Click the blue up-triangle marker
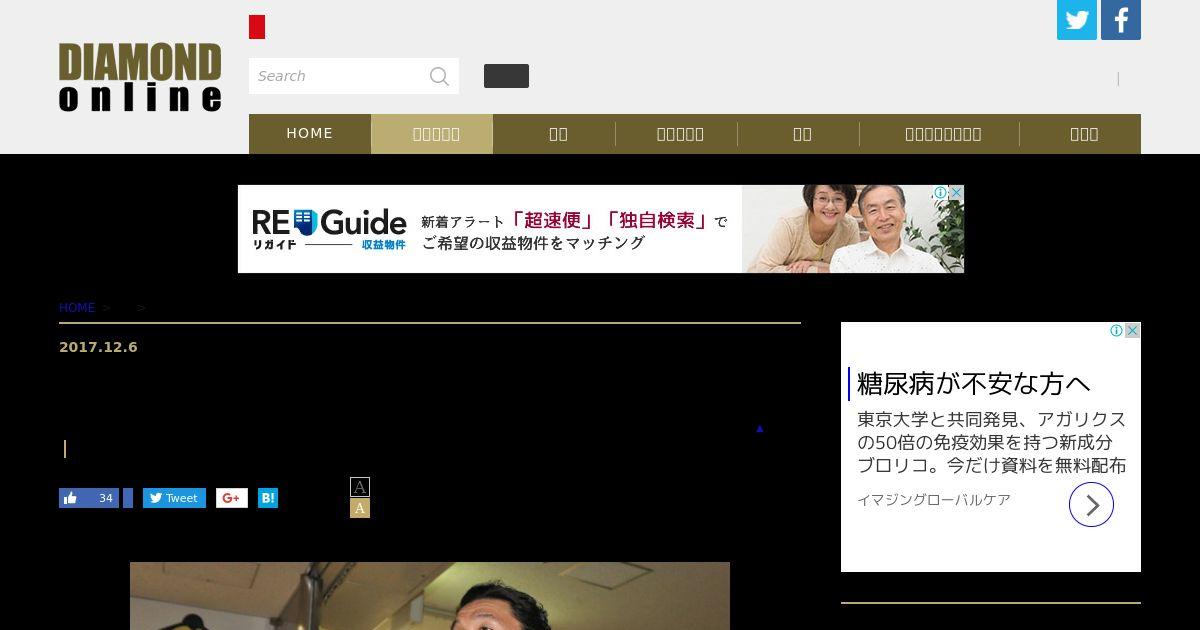 tap(760, 429)
